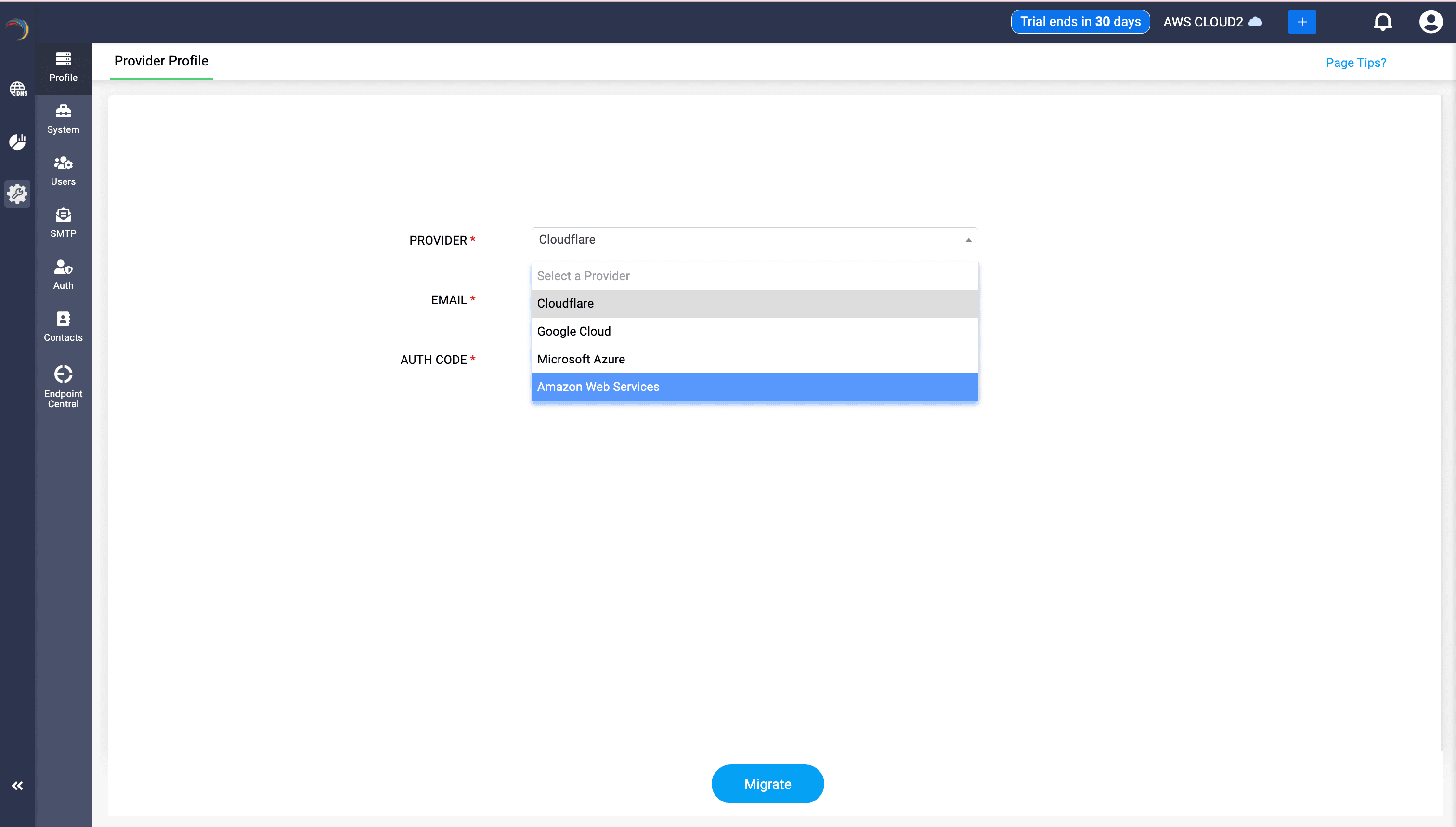Open the notifications bell

(1383, 22)
